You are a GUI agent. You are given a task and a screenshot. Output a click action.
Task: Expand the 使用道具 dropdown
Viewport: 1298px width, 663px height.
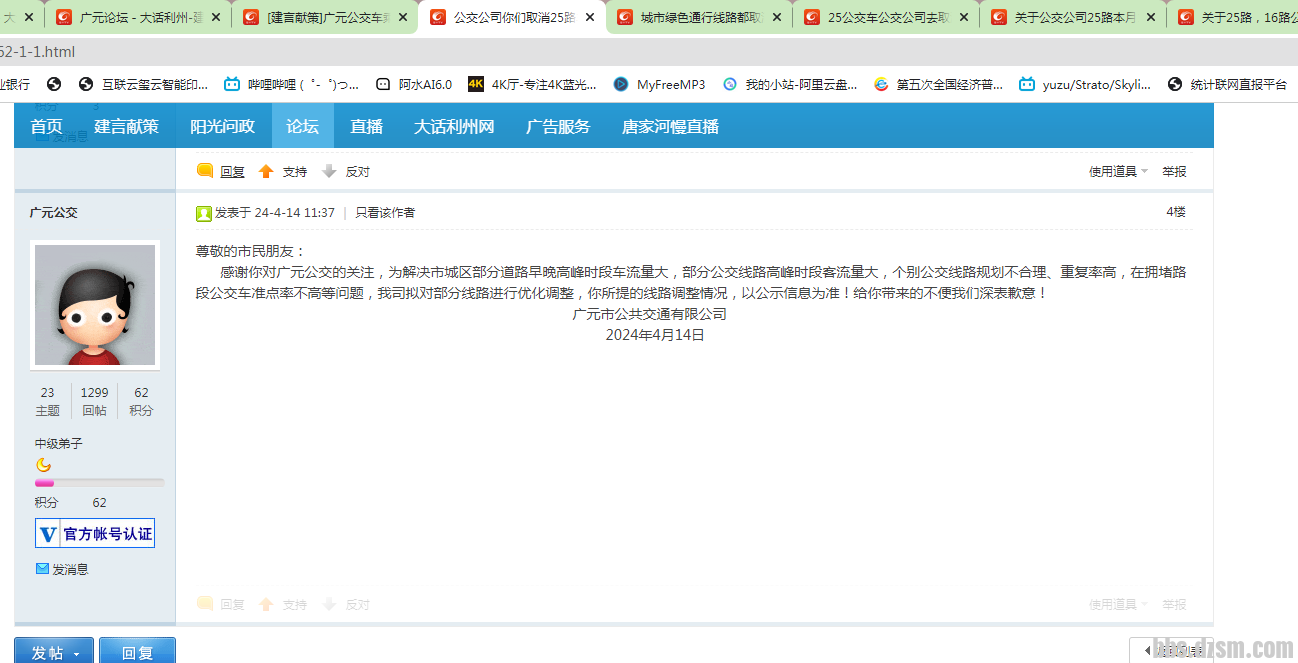click(x=1118, y=171)
